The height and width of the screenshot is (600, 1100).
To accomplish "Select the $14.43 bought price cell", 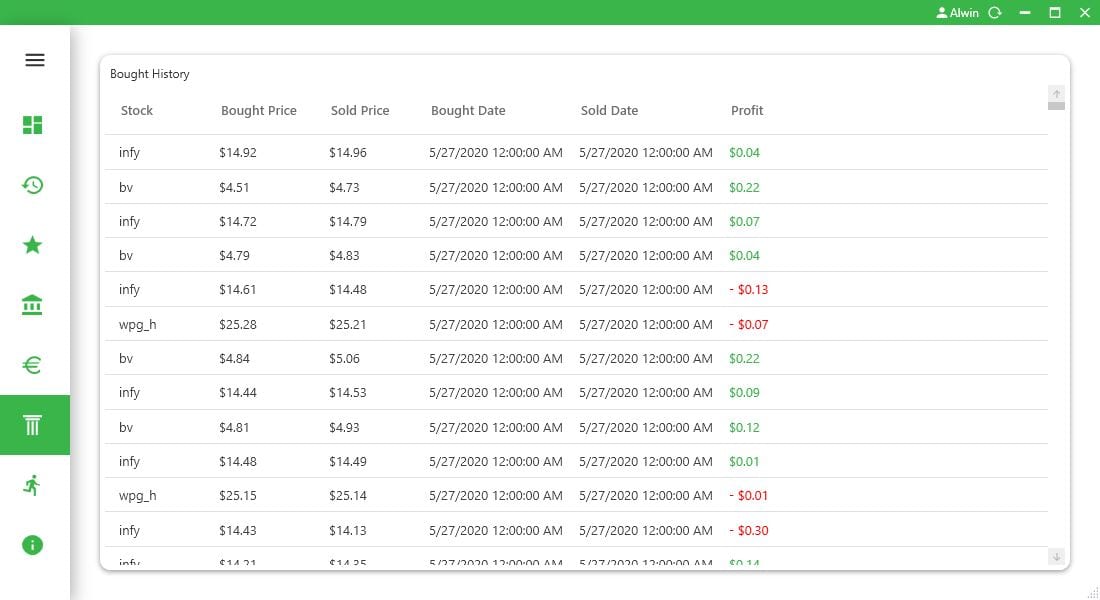I will [238, 531].
